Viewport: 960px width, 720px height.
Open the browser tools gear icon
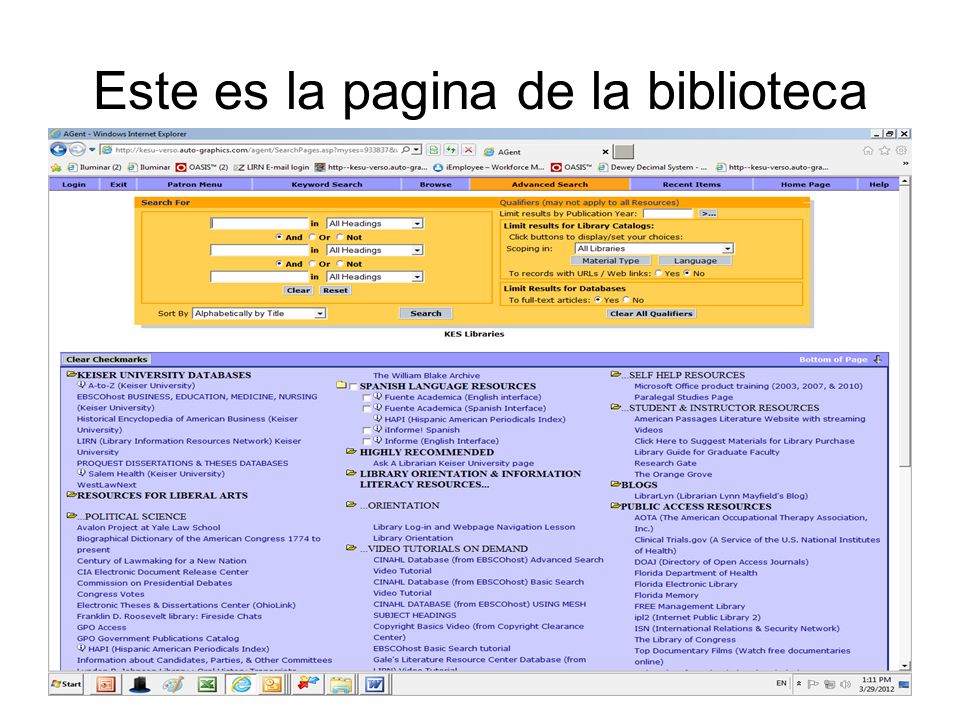901,151
